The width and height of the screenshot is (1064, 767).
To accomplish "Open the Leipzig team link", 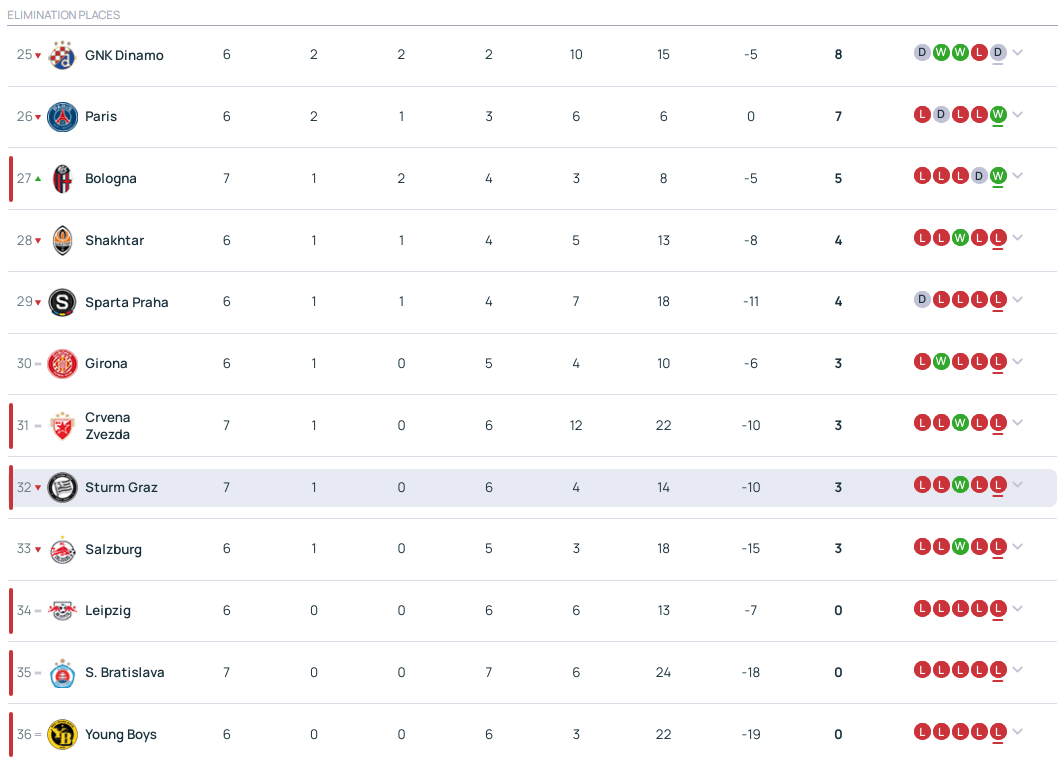I will (x=108, y=611).
